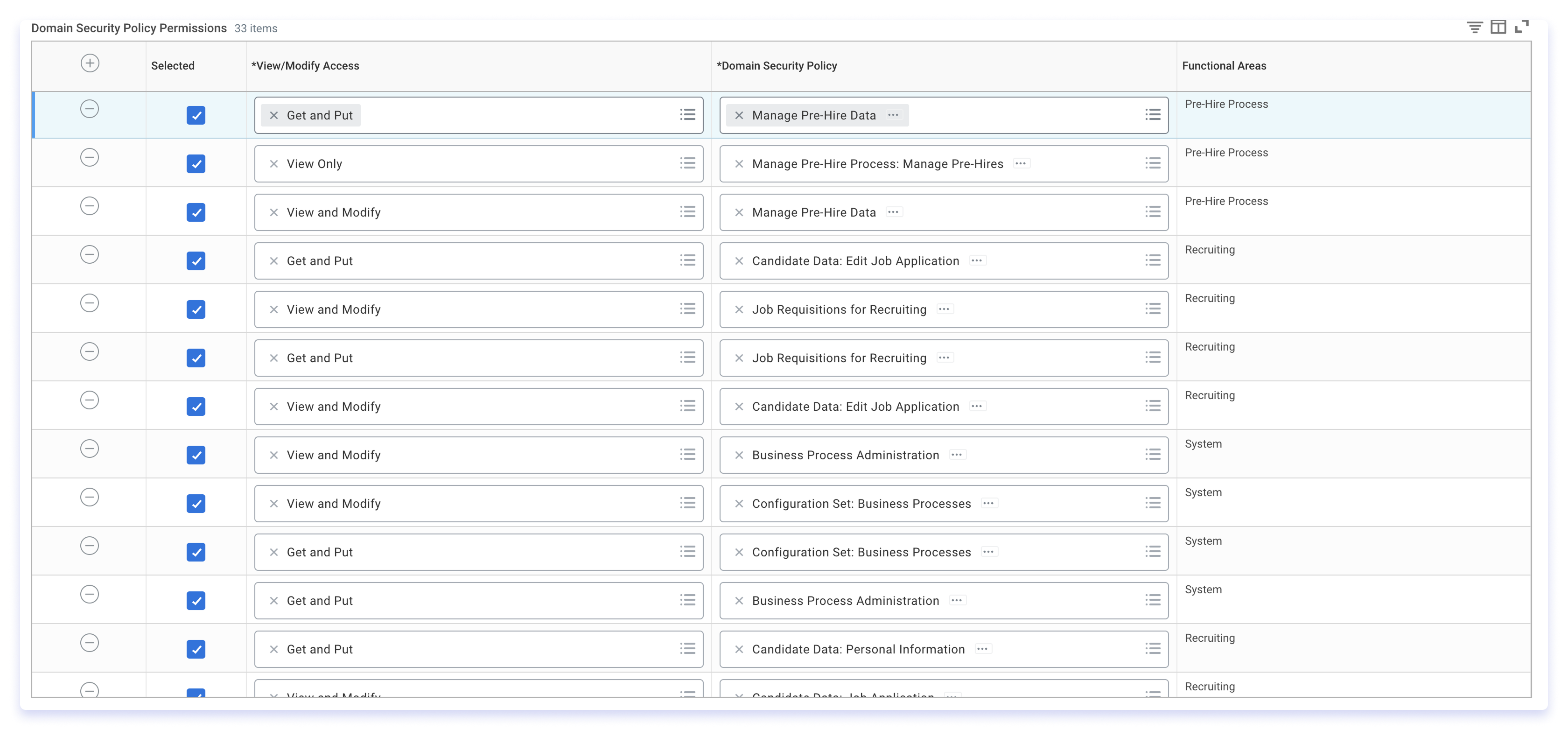Image resolution: width=1568 pixels, height=730 pixels.
Task: Click the Selected column header
Action: coord(173,66)
